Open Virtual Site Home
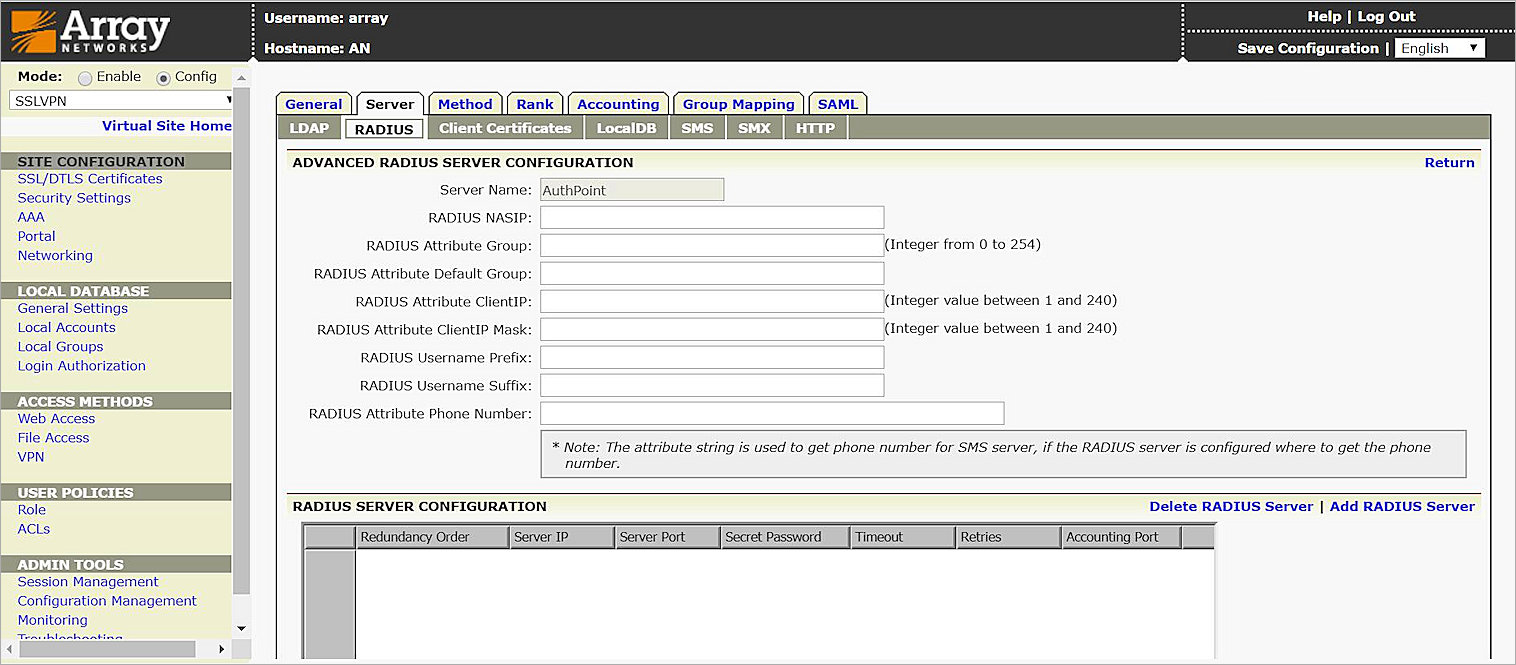This screenshot has width=1516, height=665. point(166,125)
